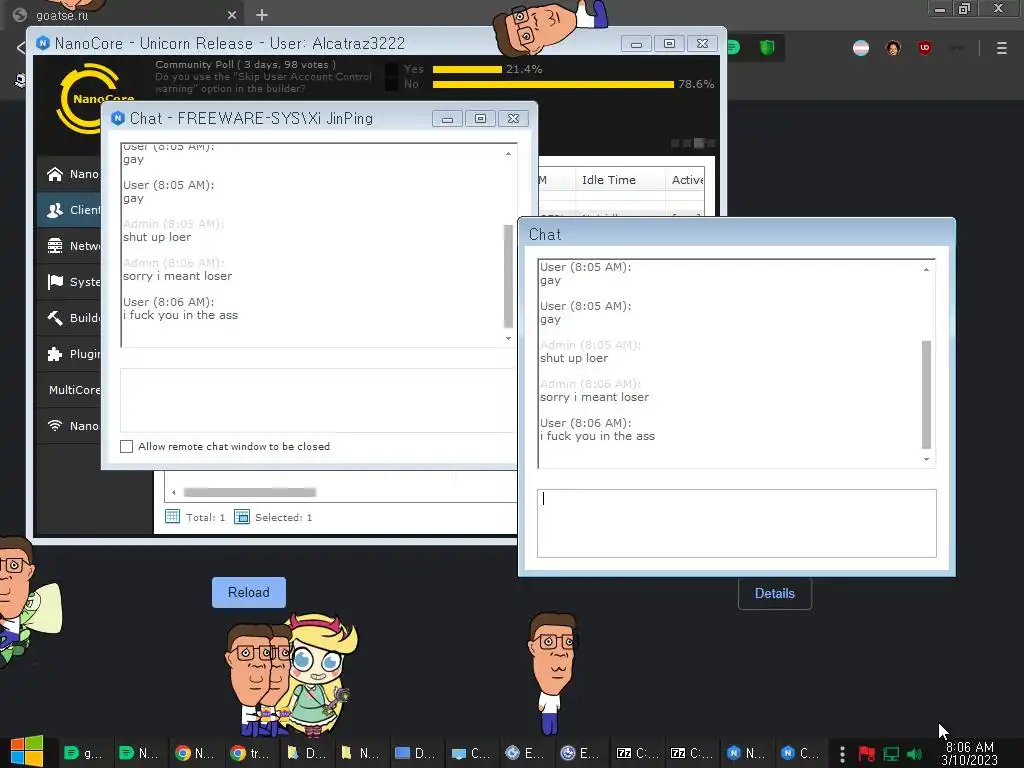Click the home icon in NanoCore sidebar
The height and width of the screenshot is (768, 1024).
point(55,174)
